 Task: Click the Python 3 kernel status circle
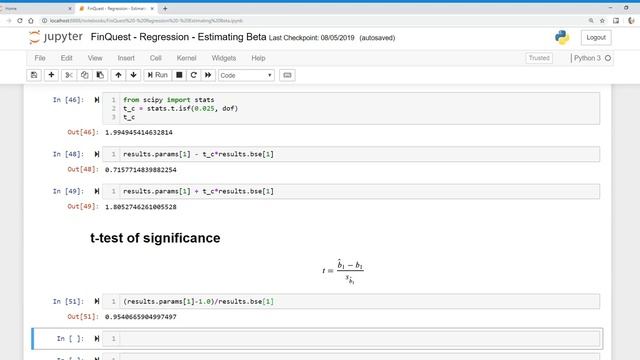608,58
